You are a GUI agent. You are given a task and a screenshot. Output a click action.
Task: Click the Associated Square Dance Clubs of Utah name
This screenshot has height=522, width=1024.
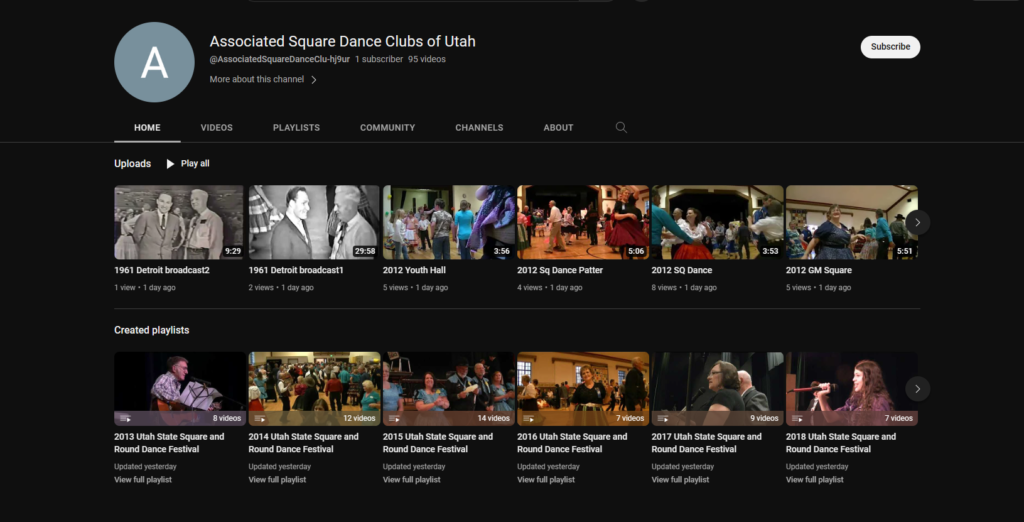pyautogui.click(x=343, y=42)
